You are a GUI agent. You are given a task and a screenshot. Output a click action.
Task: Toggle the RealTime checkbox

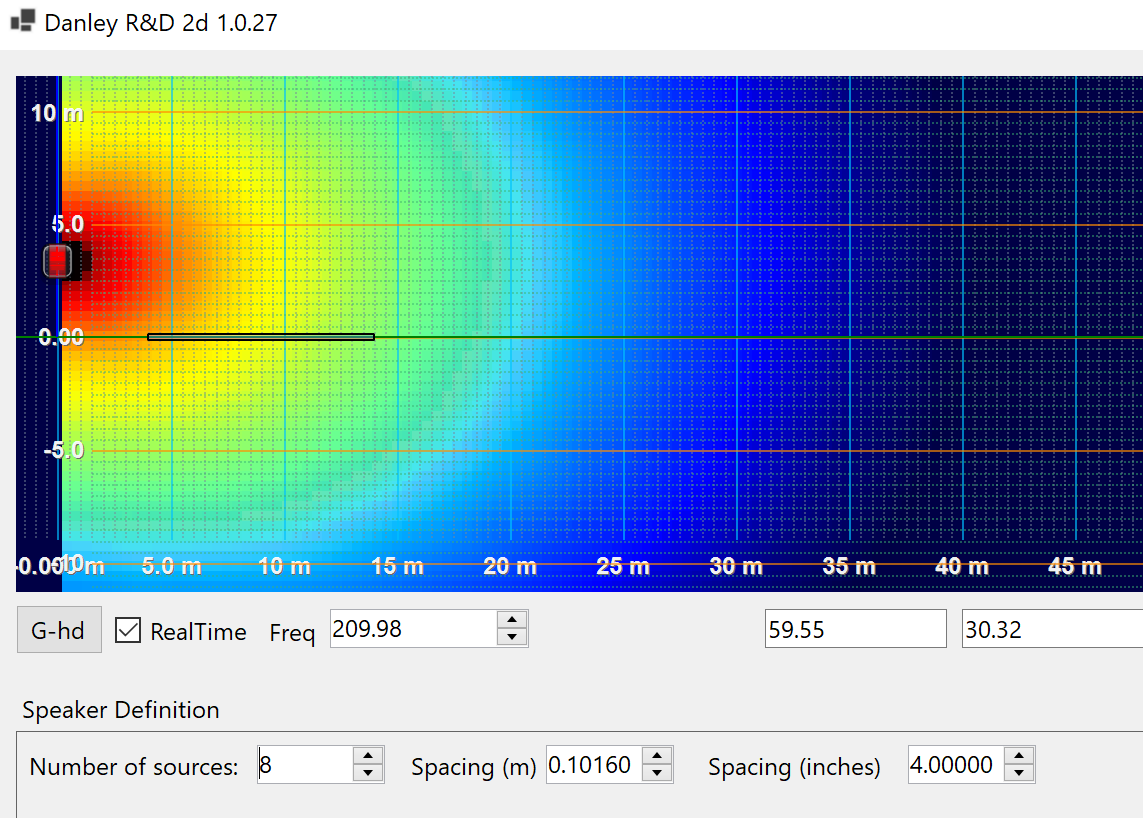[x=128, y=631]
